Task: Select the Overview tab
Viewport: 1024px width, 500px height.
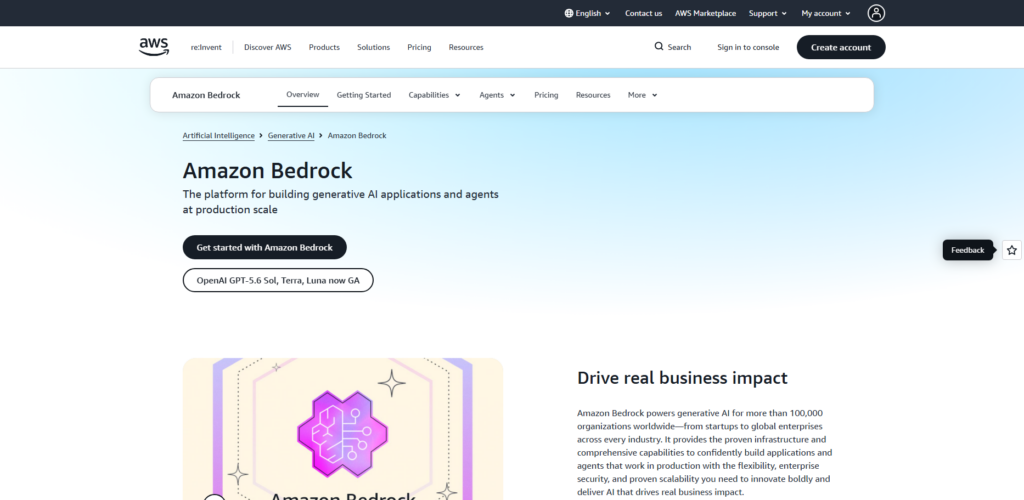Action: pyautogui.click(x=303, y=95)
